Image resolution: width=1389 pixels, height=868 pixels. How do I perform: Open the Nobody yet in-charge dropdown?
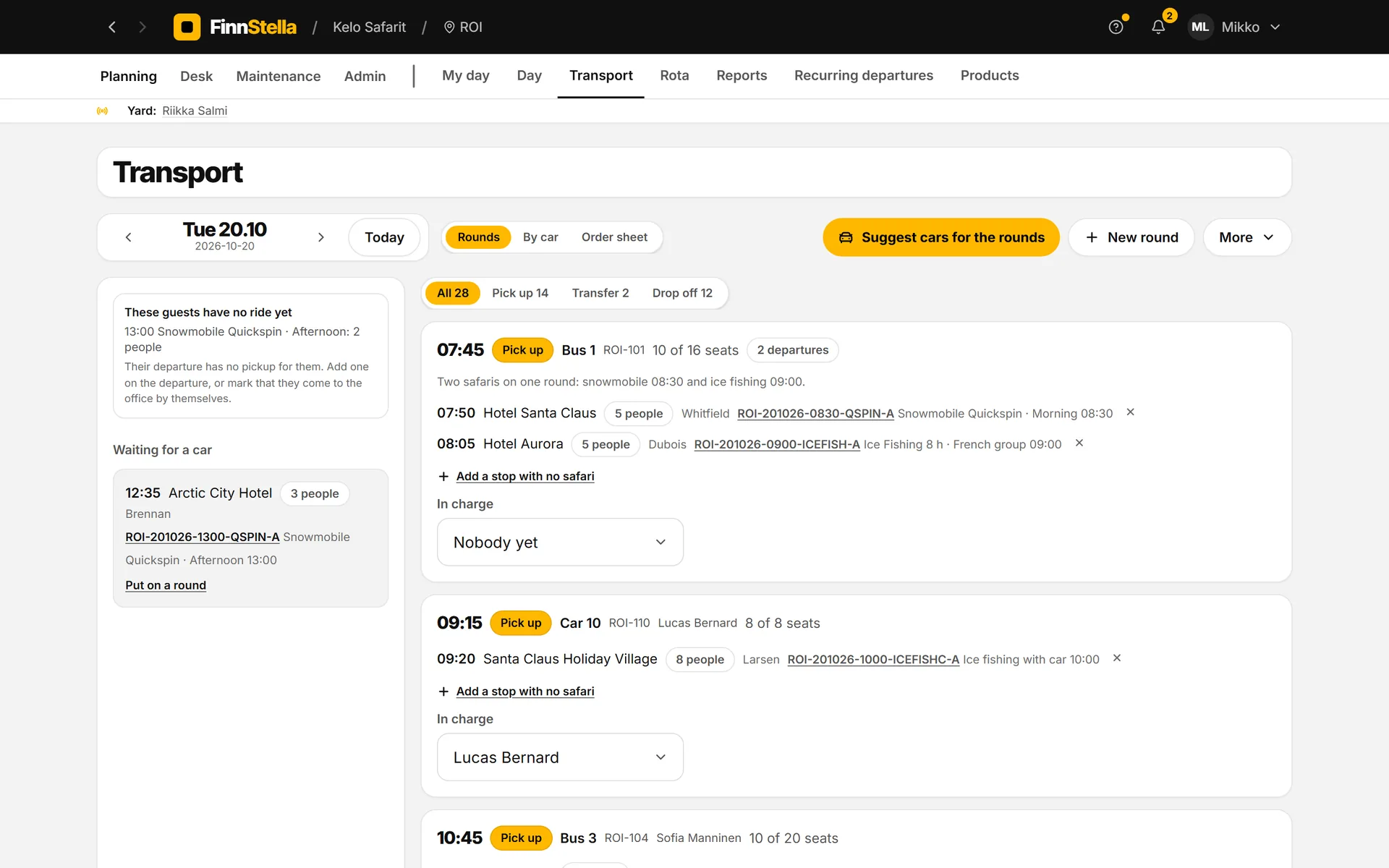point(560,542)
